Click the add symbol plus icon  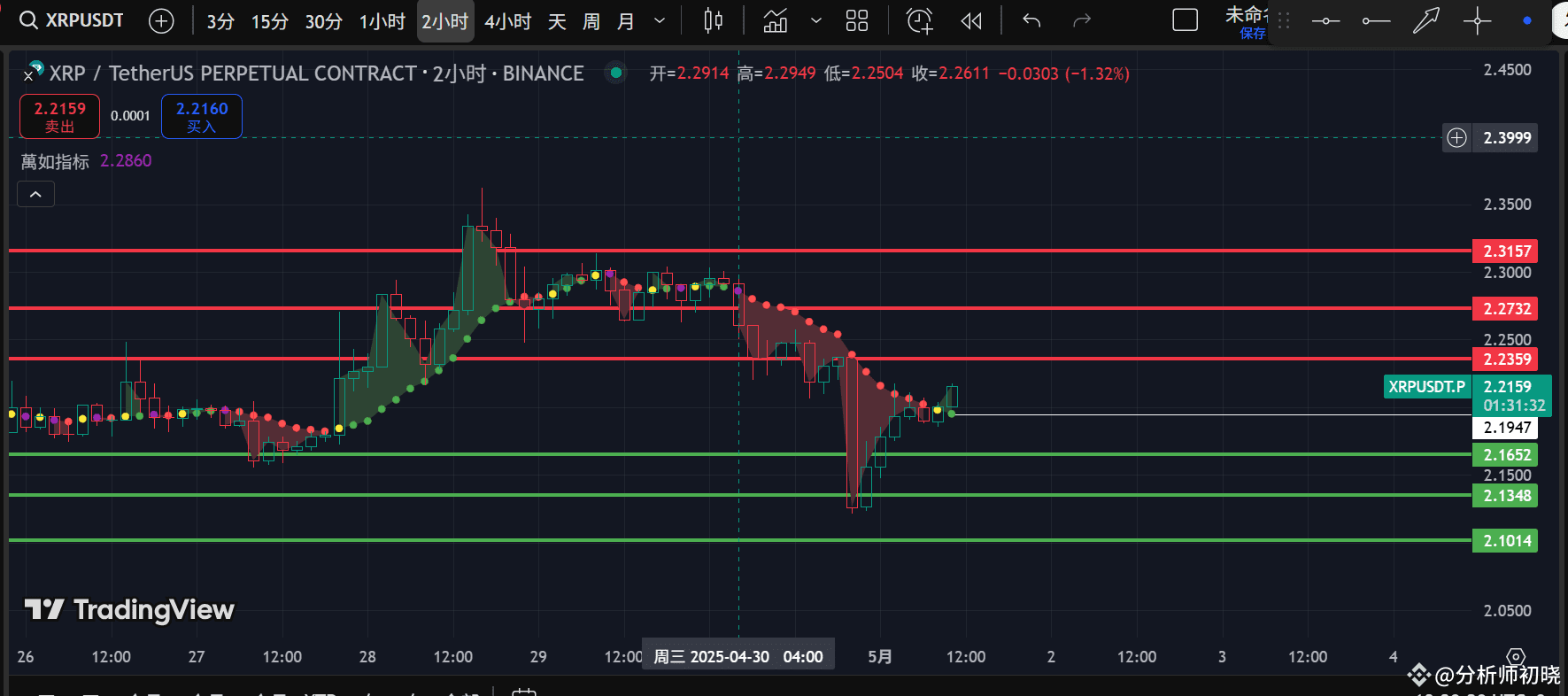[161, 20]
